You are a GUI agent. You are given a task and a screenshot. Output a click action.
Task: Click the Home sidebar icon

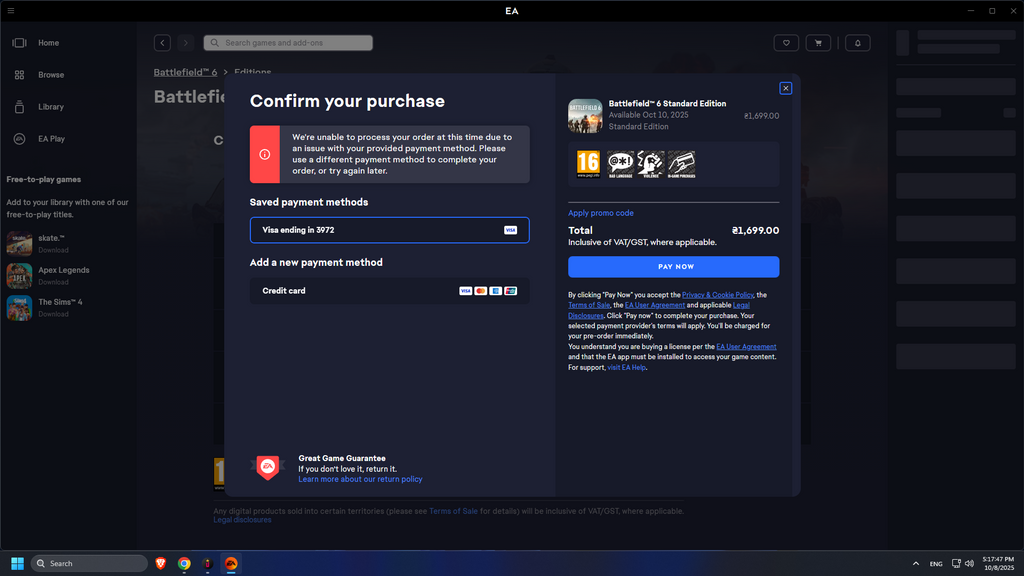point(20,43)
